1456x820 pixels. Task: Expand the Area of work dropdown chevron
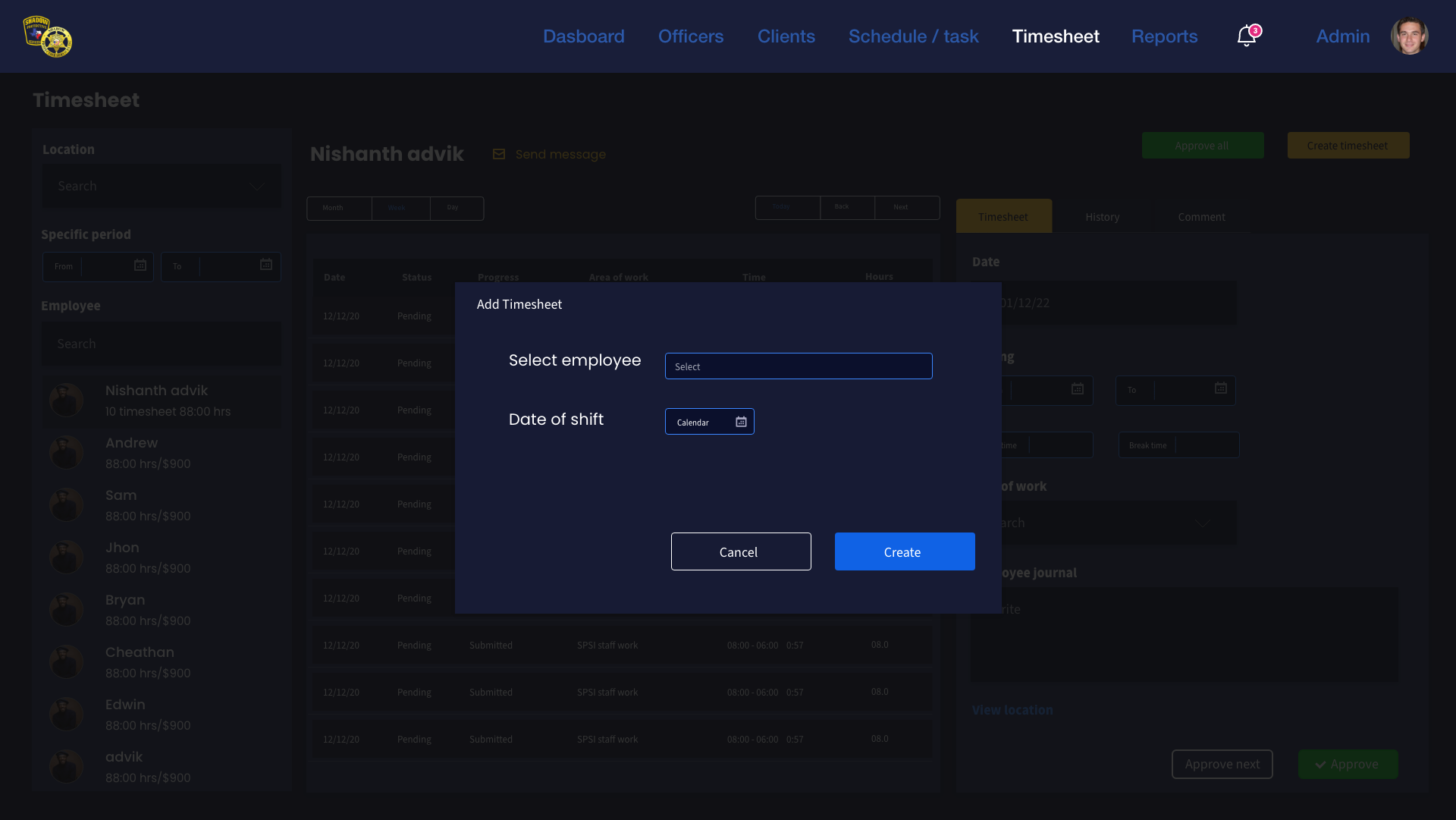coord(1202,523)
